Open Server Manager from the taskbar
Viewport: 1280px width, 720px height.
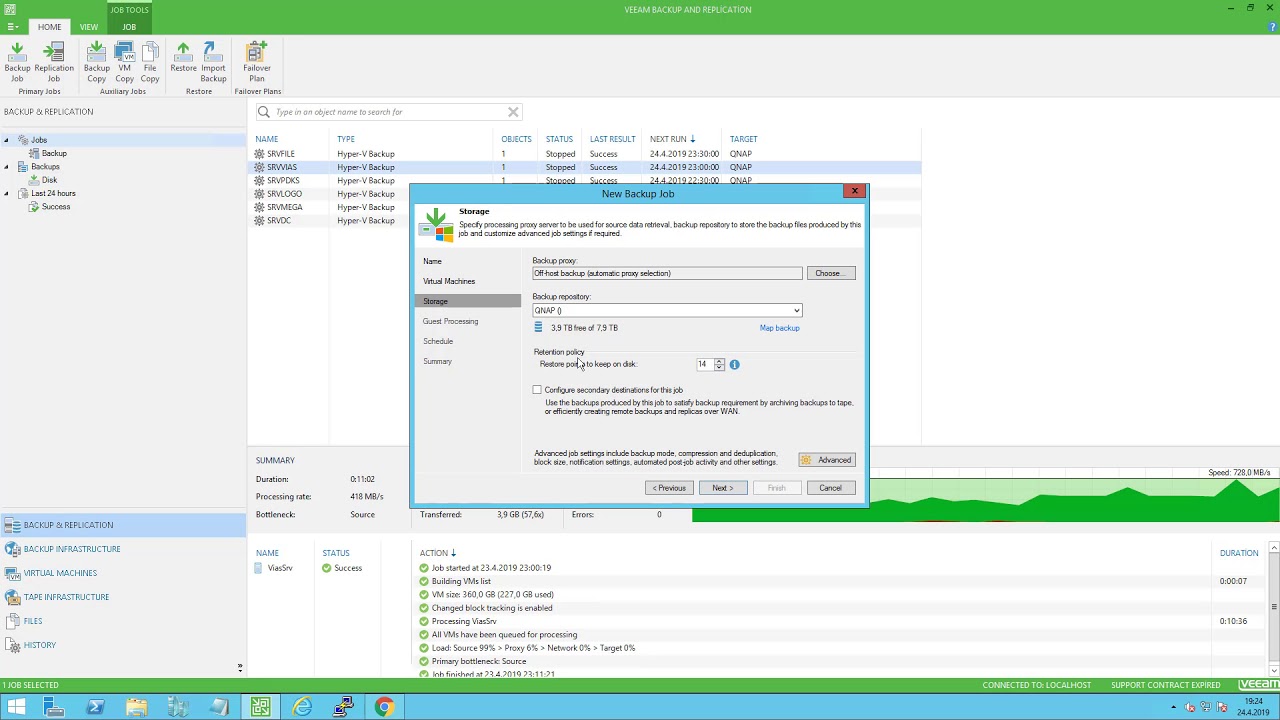pyautogui.click(x=54, y=707)
